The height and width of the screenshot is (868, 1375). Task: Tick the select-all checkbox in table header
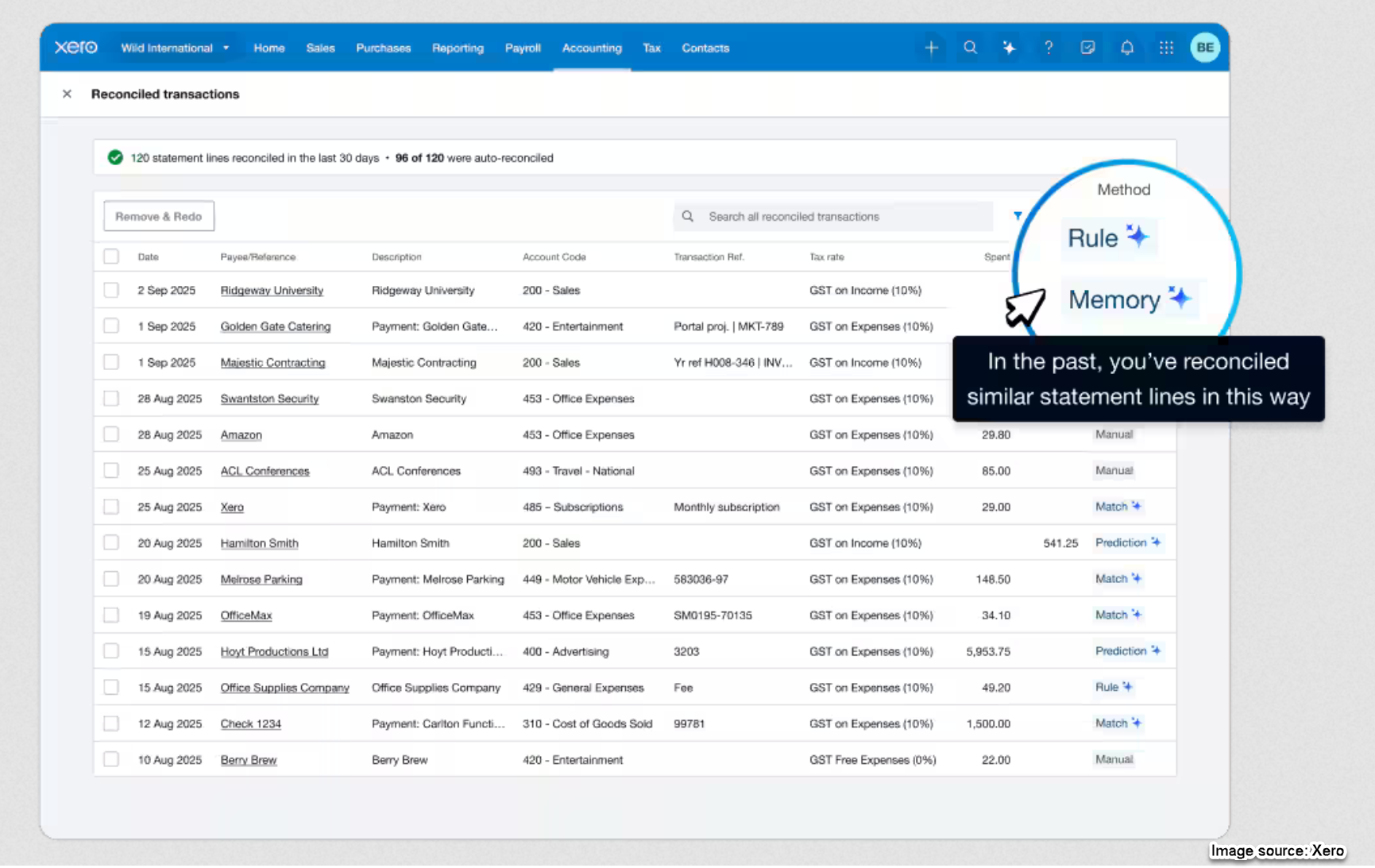pos(111,257)
